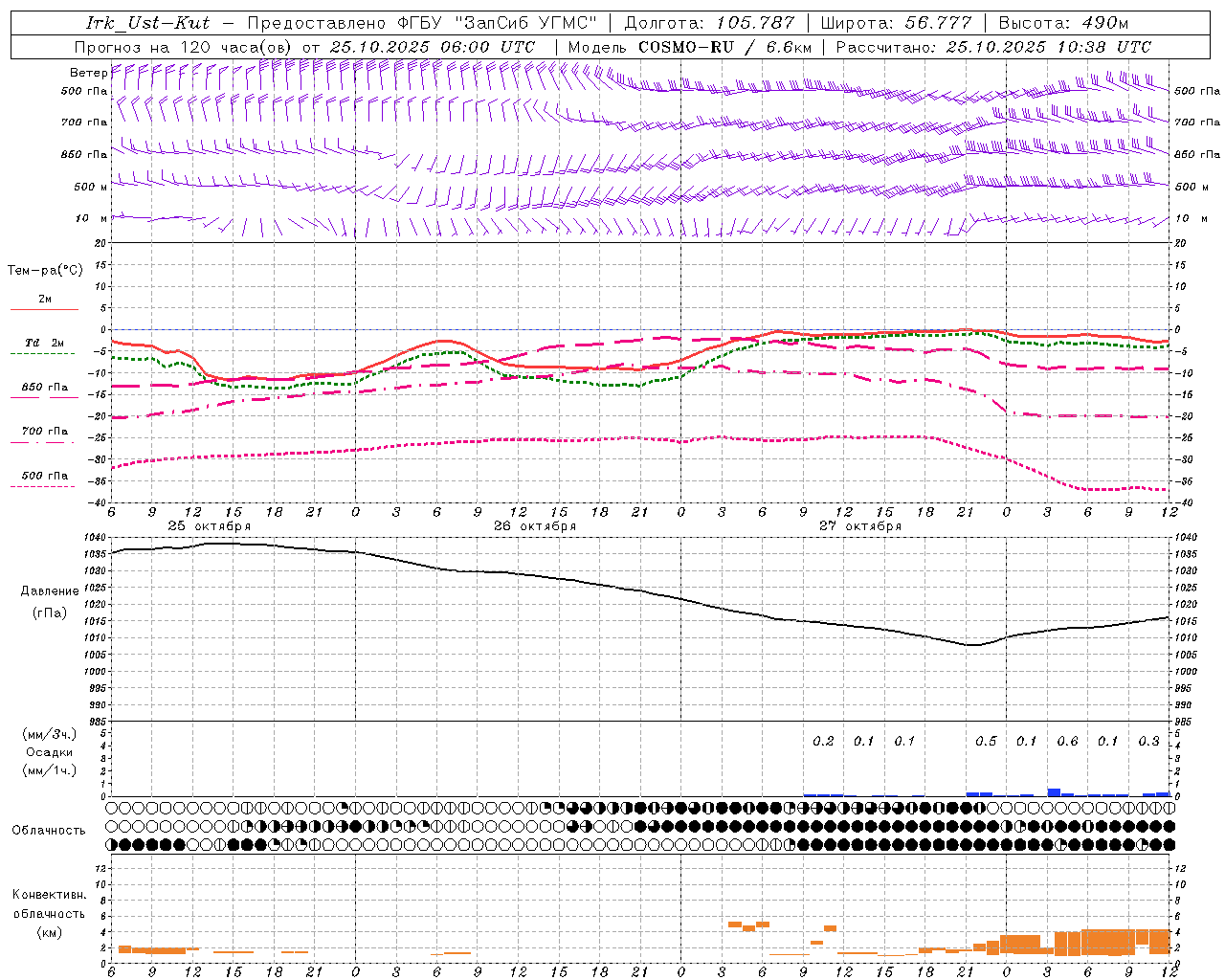The width and height of the screenshot is (1225, 980).
Task: Select the 0.6 precipitation value
Action: (1067, 741)
